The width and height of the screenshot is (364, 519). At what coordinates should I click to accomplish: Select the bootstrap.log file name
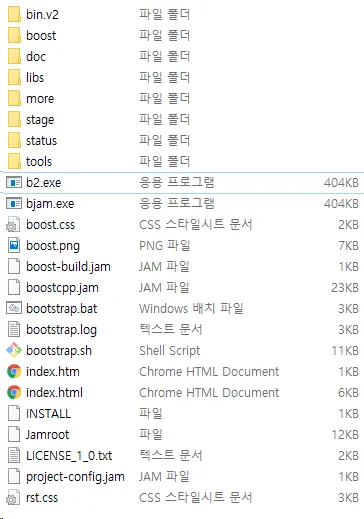pos(62,330)
